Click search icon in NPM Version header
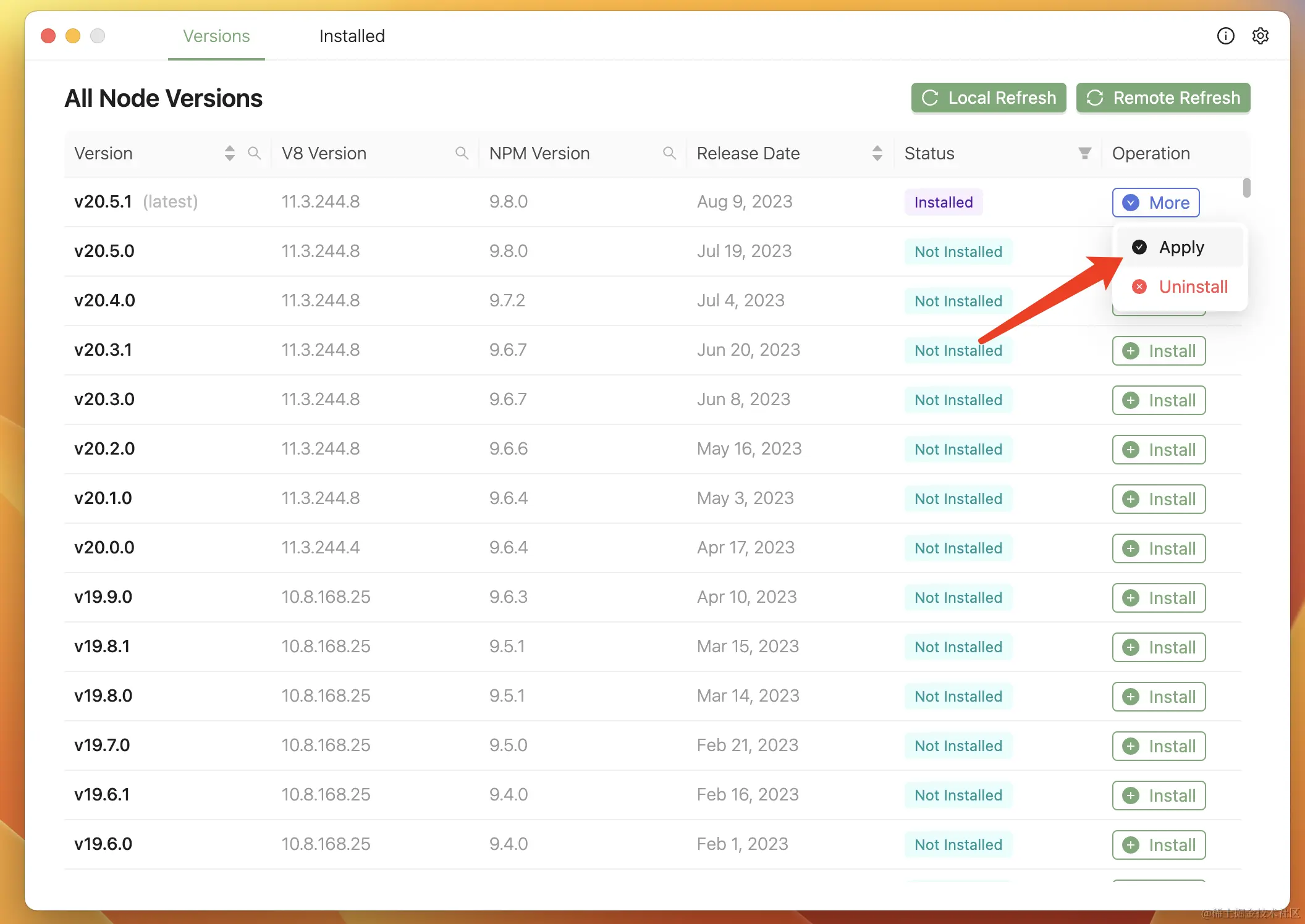Screen dimensions: 1305x924 [669, 153]
